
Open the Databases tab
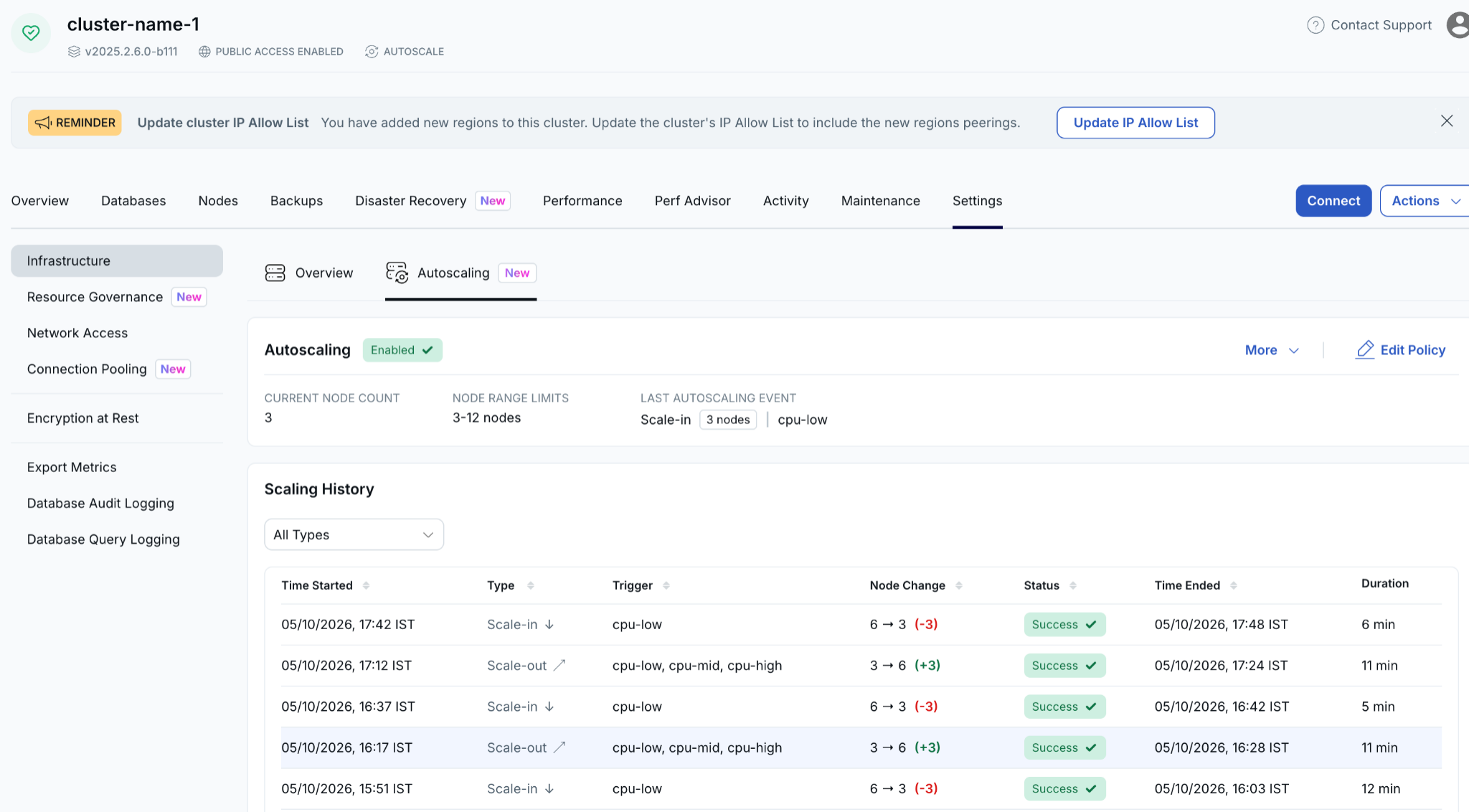[x=133, y=201]
